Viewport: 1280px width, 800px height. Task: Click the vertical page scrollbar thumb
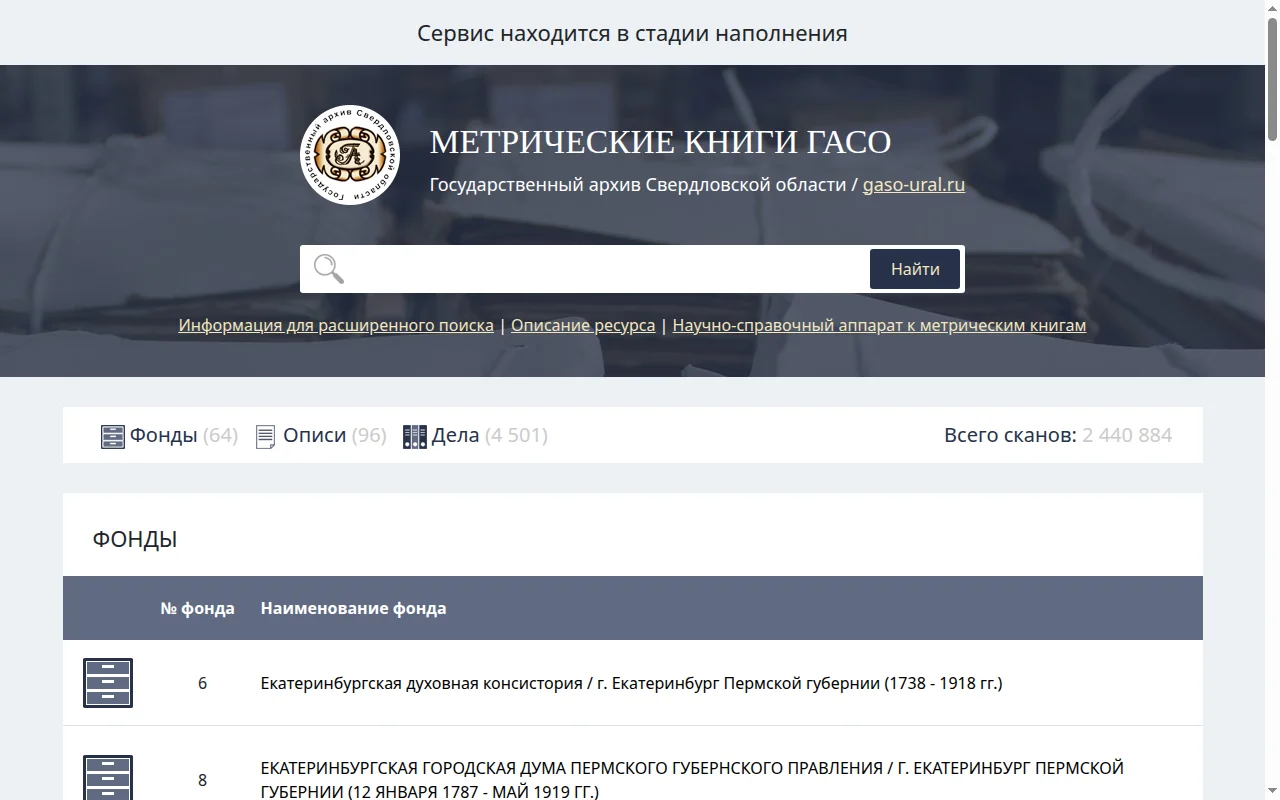point(1272,80)
